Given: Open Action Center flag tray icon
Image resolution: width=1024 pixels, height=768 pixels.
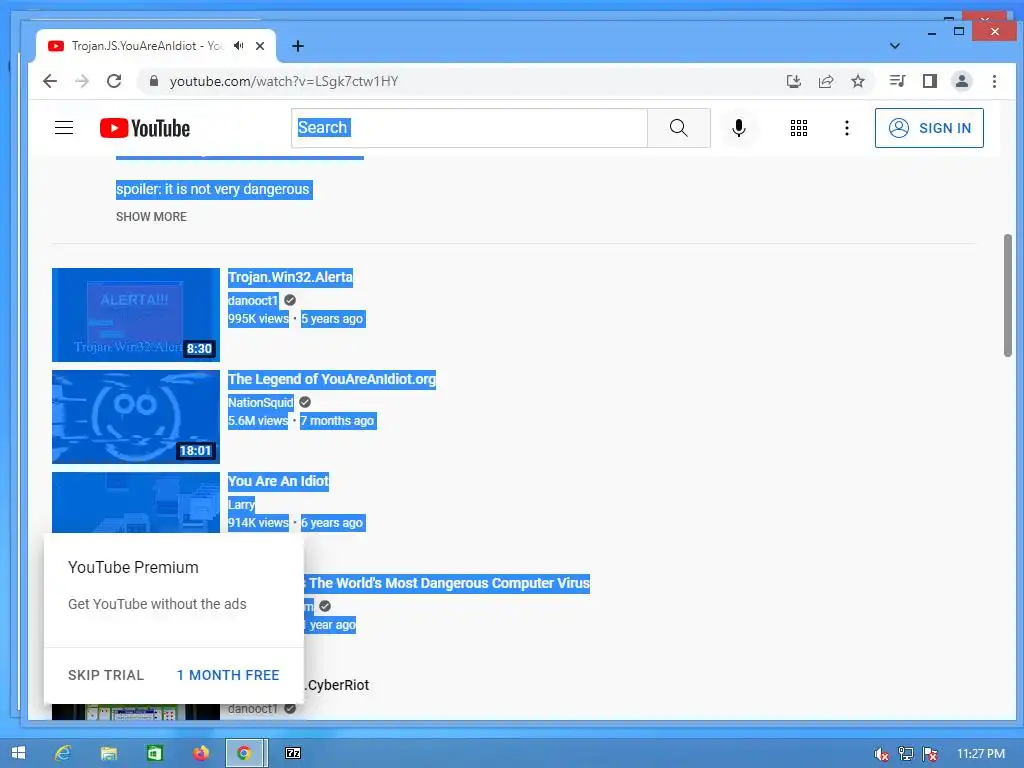Looking at the screenshot, I should 930,754.
